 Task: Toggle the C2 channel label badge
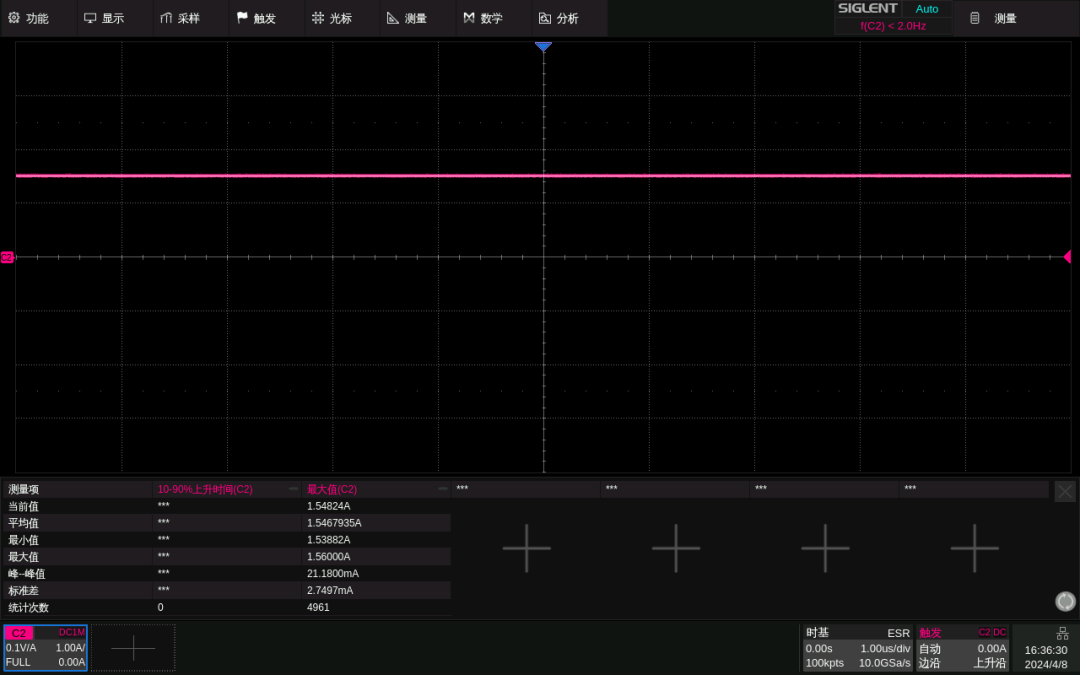pyautogui.click(x=19, y=633)
